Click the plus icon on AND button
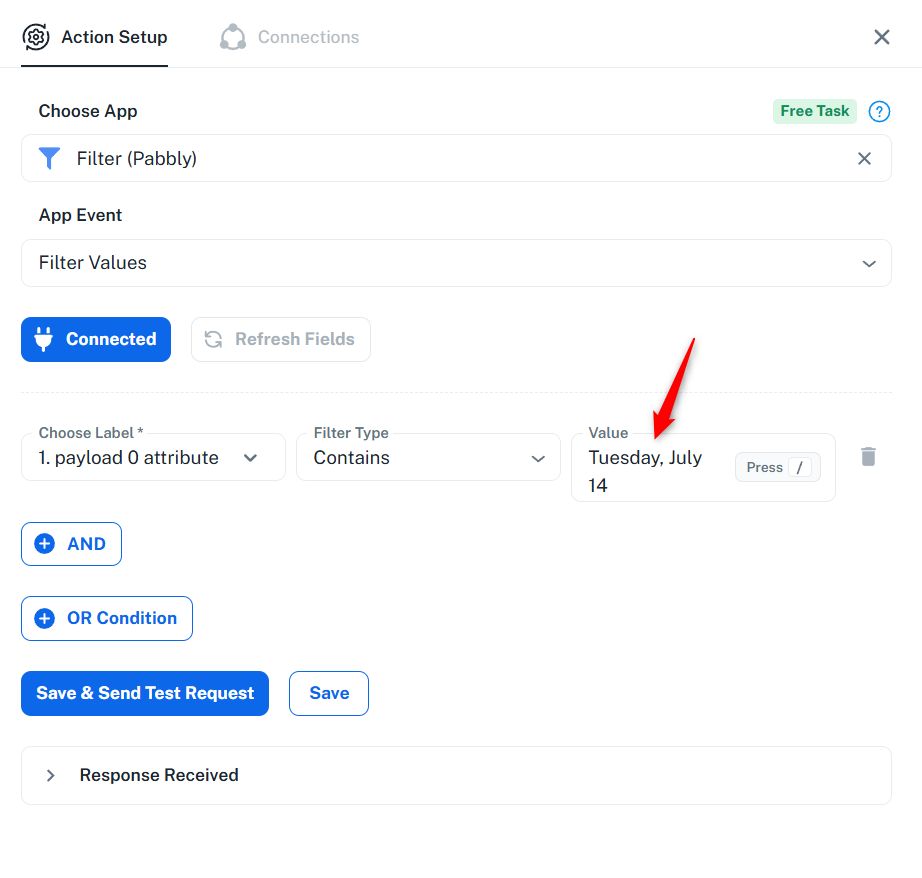Viewport: 922px width, 878px height. click(45, 544)
